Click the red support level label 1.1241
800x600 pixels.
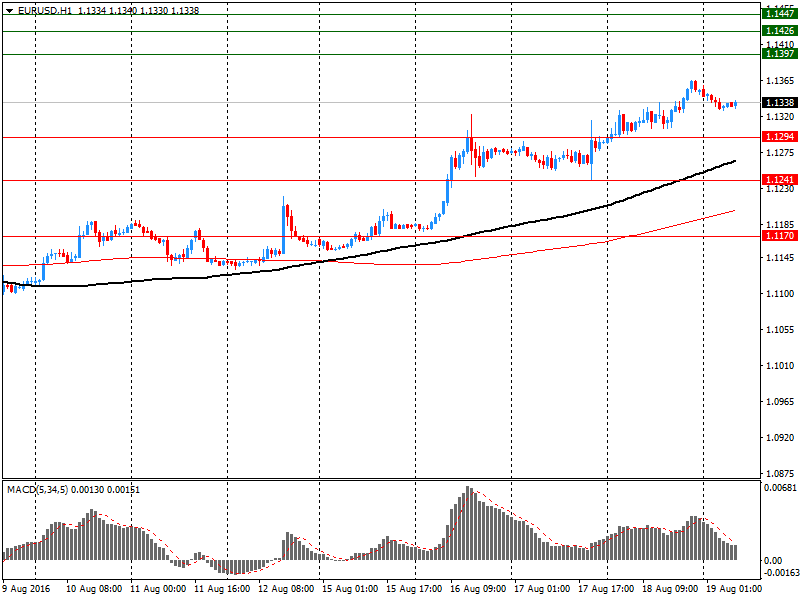pyautogui.click(x=780, y=180)
